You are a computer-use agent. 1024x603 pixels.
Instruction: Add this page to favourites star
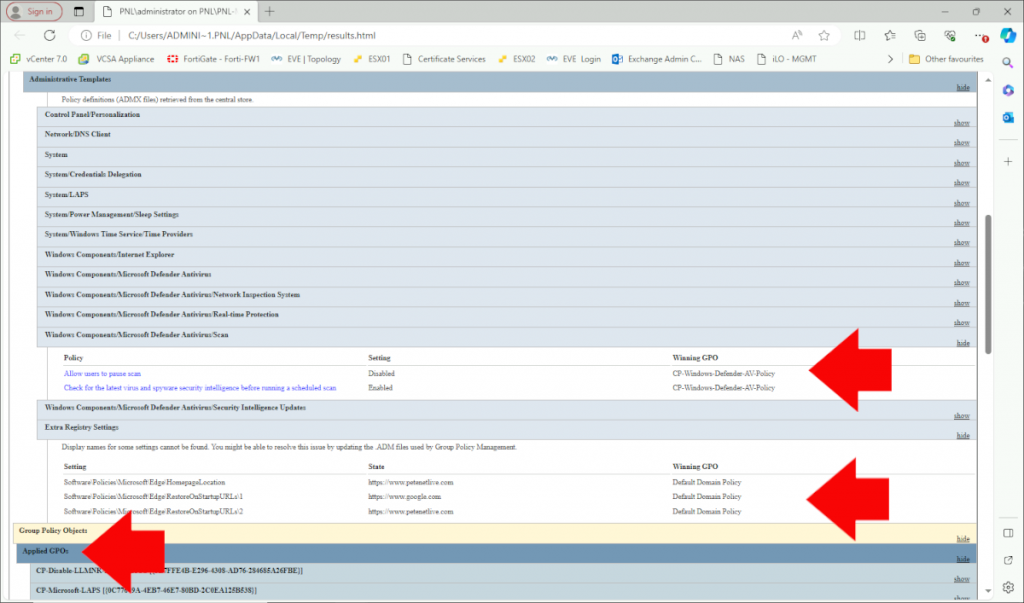824,35
